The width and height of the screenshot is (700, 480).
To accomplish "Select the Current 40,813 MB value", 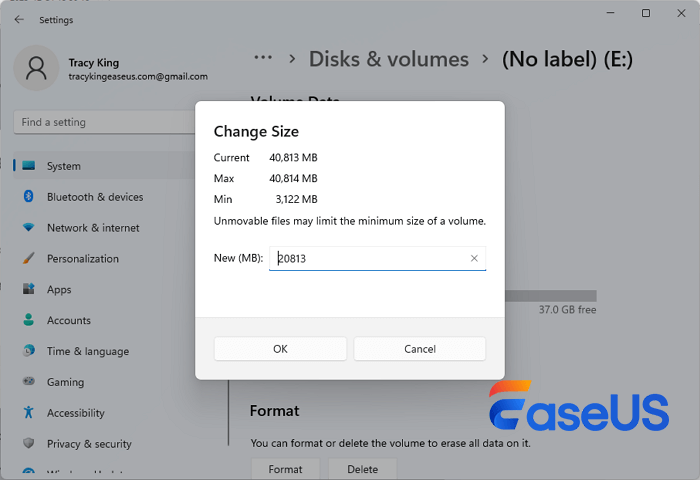I will [x=293, y=158].
